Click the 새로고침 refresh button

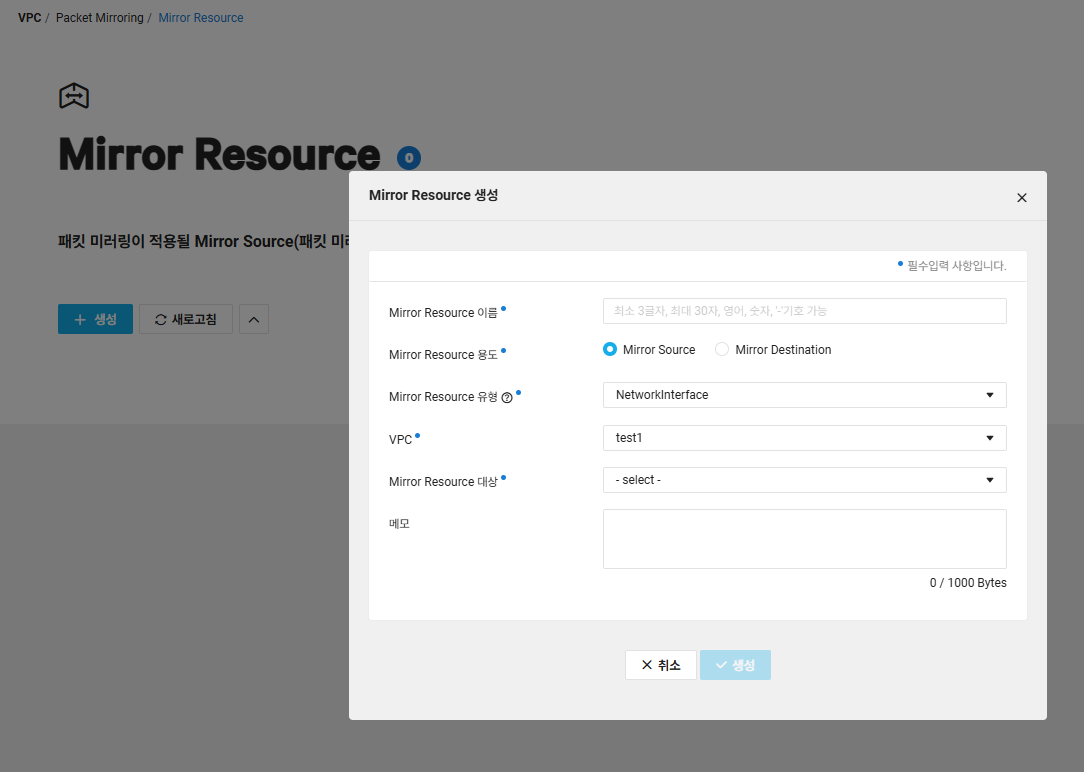pos(186,319)
